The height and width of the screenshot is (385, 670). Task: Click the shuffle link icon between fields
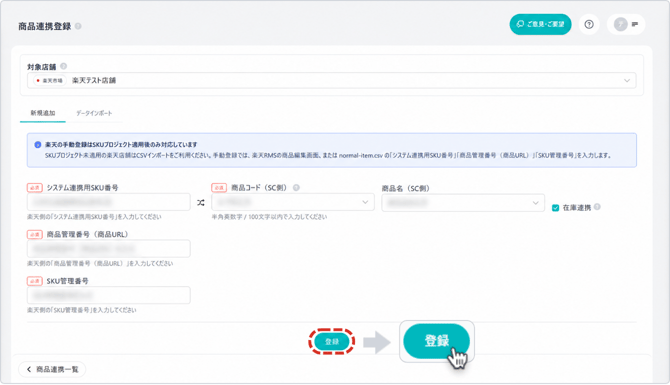pos(200,203)
